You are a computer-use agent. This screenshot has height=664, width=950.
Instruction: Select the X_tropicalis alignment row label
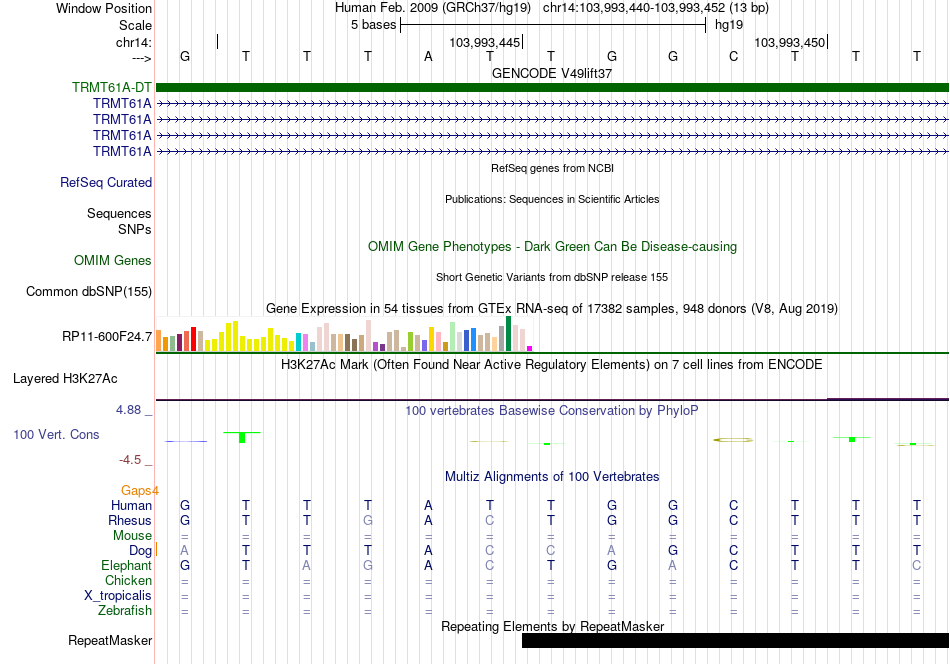coord(118,596)
